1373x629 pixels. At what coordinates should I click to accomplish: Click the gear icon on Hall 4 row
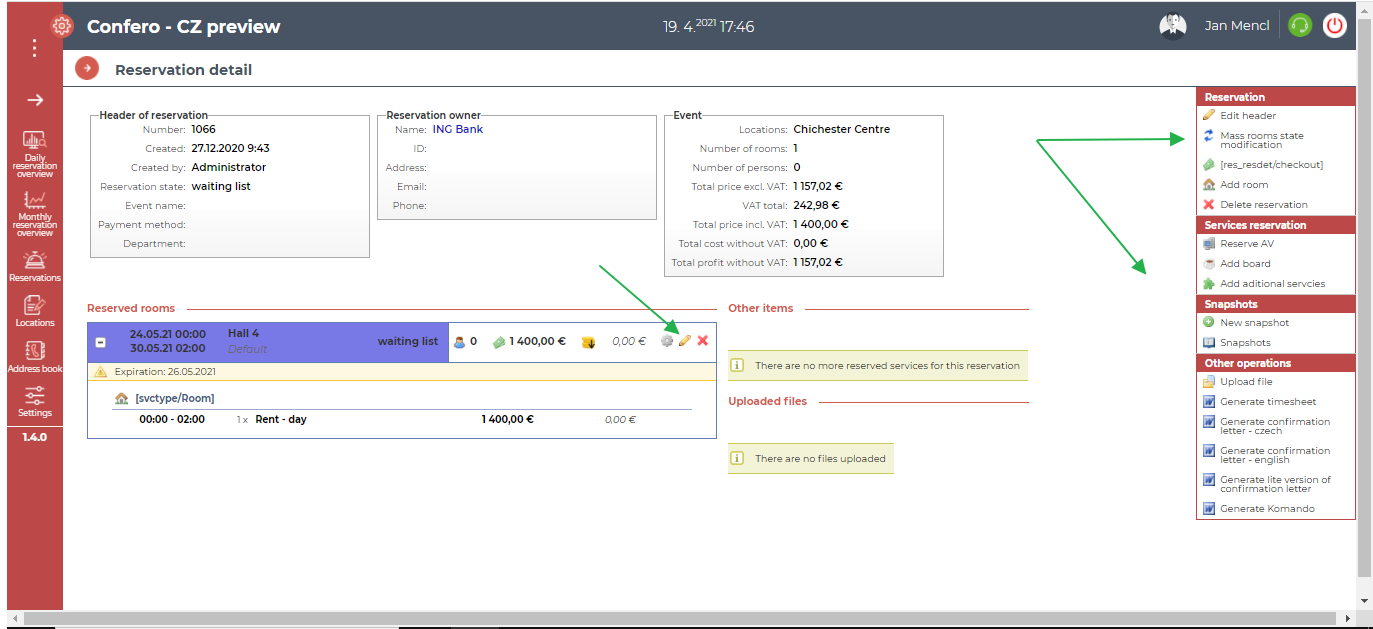667,341
